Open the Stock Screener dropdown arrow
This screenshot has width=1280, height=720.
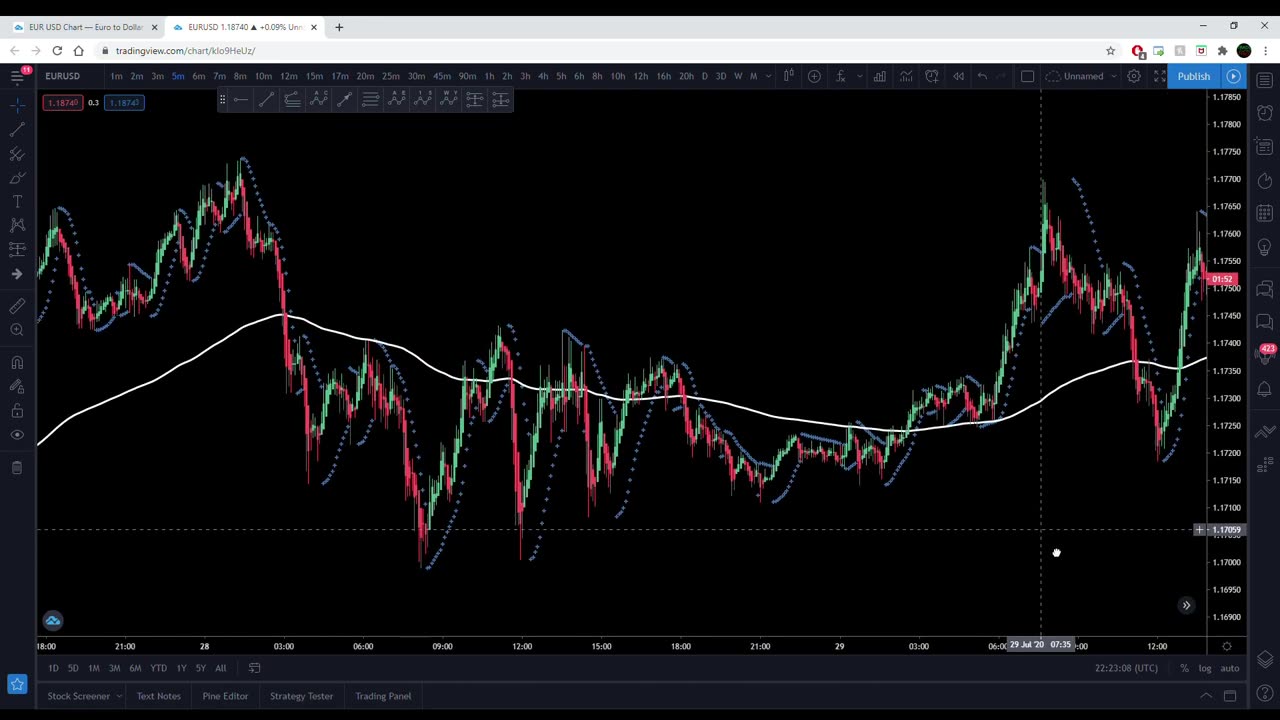(x=119, y=696)
